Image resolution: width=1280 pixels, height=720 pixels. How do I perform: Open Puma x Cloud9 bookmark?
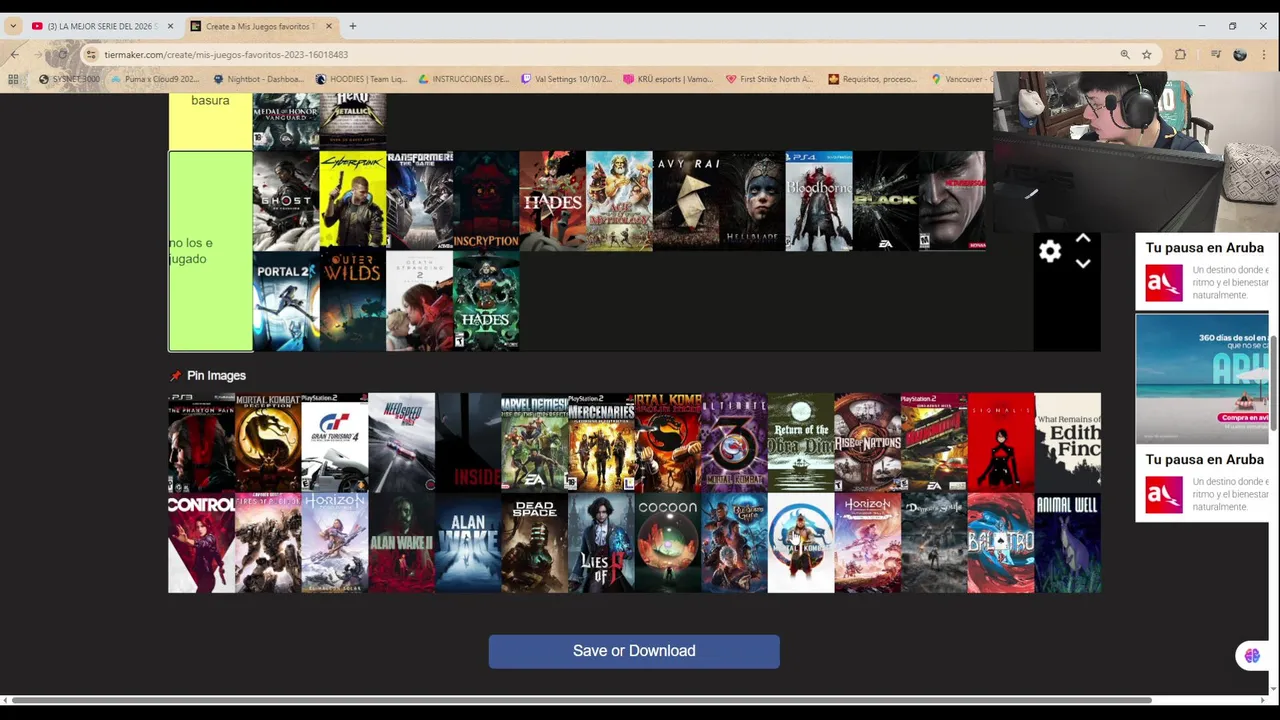pyautogui.click(x=157, y=79)
